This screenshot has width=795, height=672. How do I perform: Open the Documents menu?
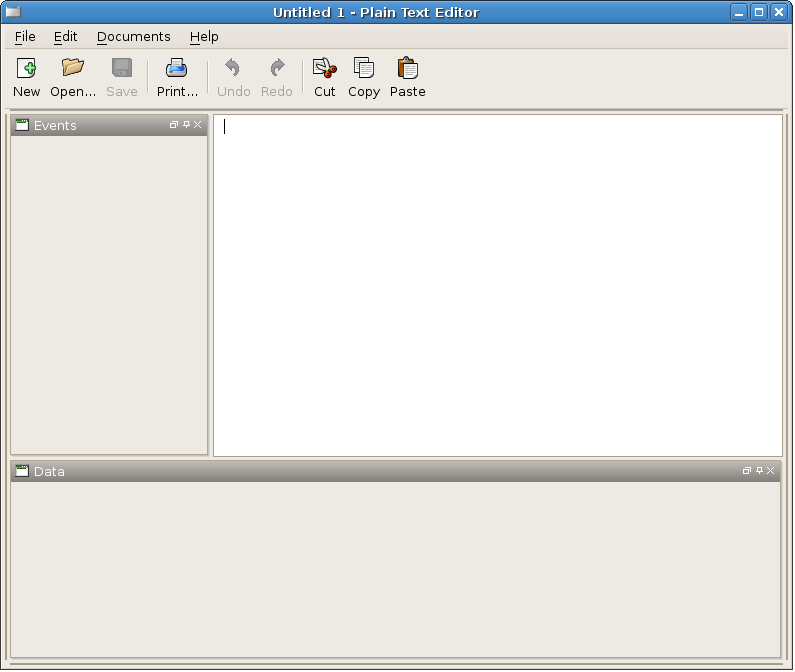(133, 37)
